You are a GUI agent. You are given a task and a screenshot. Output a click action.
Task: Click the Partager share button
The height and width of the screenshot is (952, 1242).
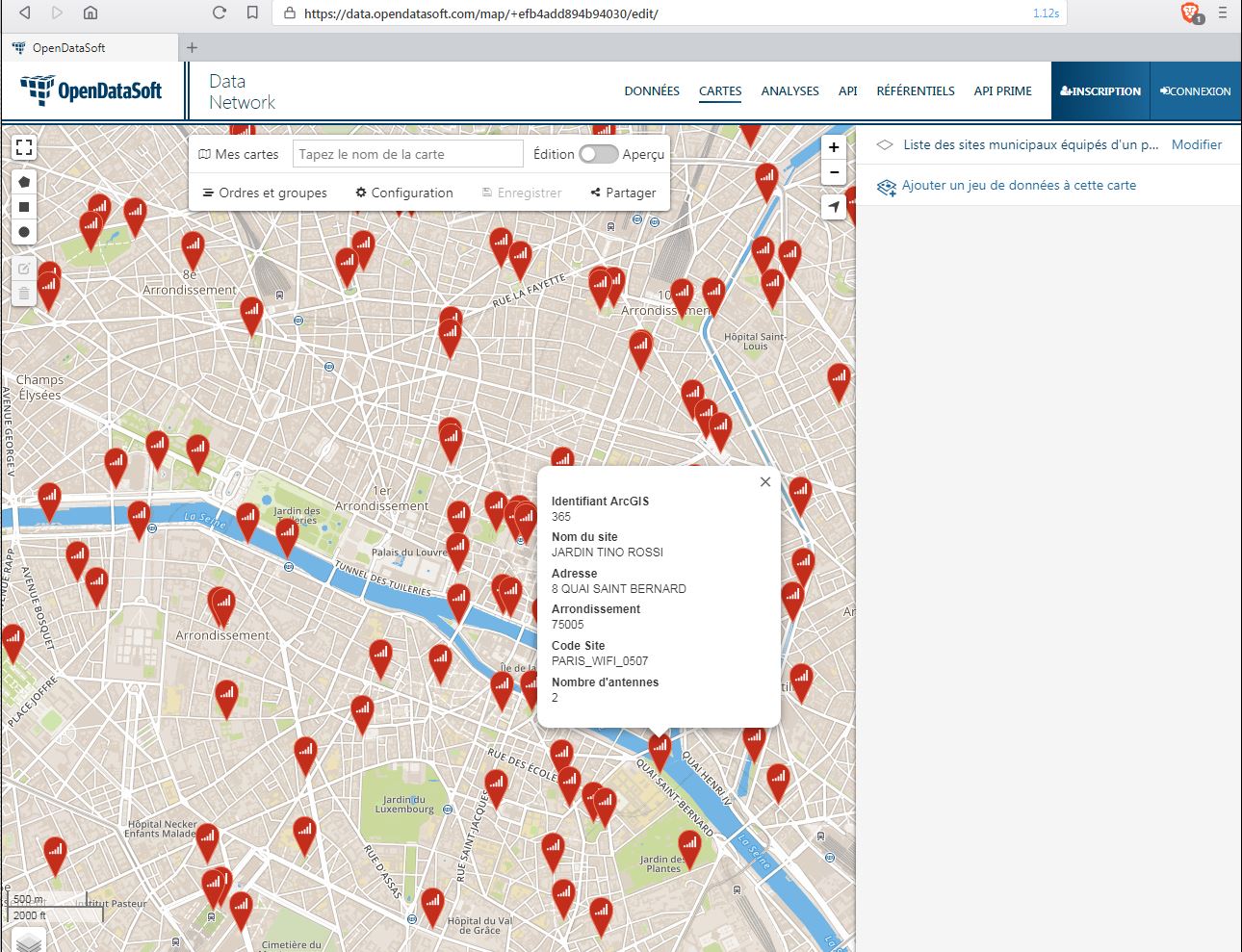(x=623, y=193)
